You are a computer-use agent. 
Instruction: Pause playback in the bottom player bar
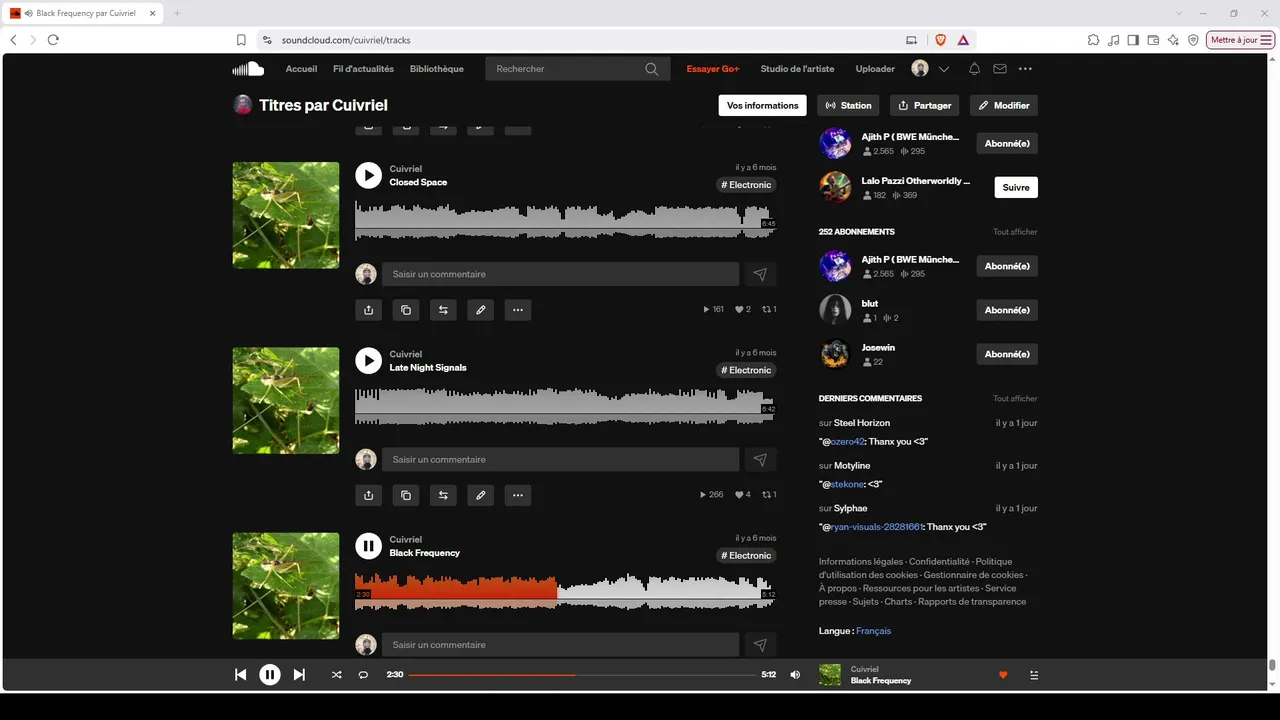click(x=270, y=675)
